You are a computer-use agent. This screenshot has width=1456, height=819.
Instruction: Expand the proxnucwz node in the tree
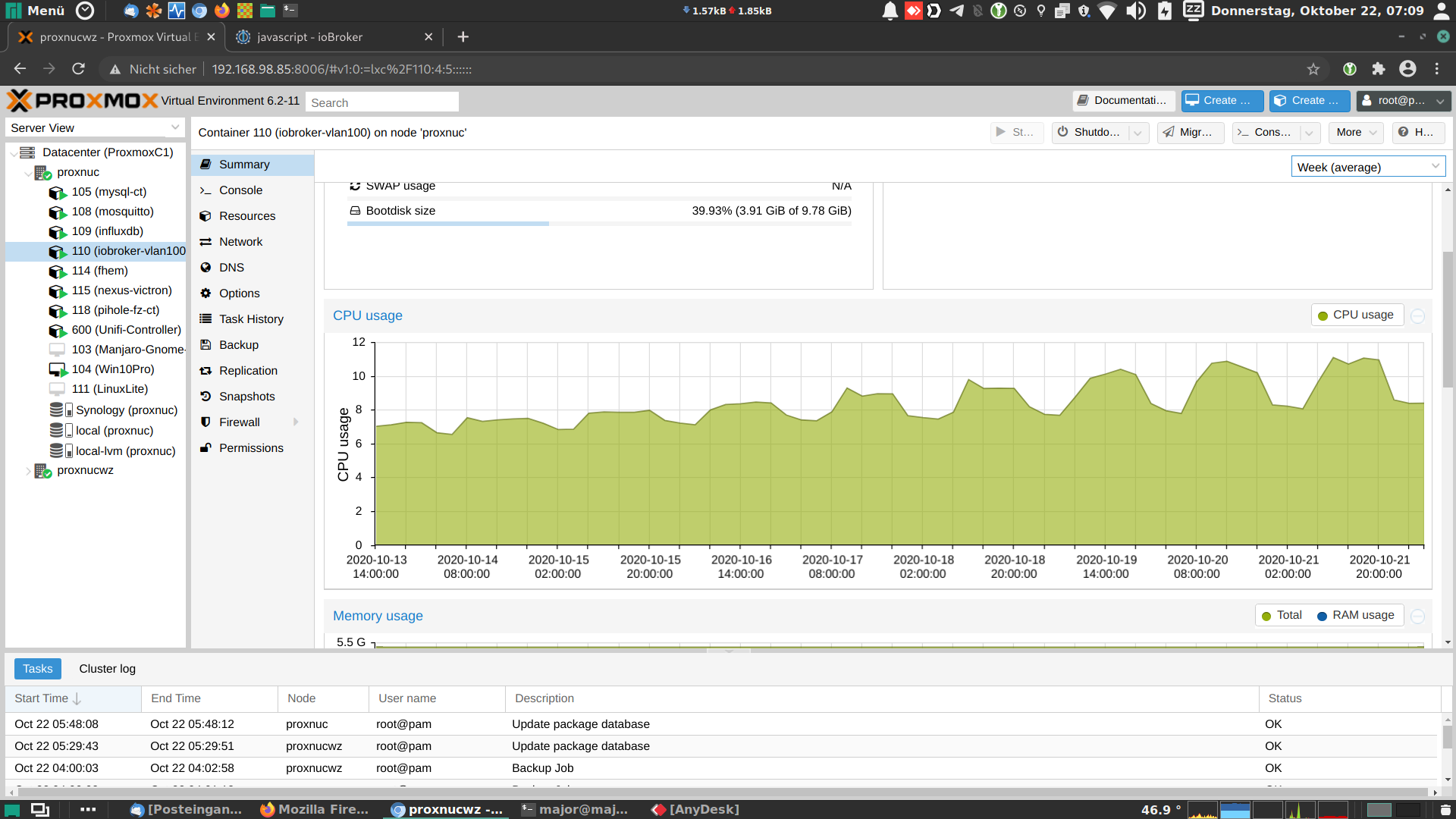click(x=28, y=471)
